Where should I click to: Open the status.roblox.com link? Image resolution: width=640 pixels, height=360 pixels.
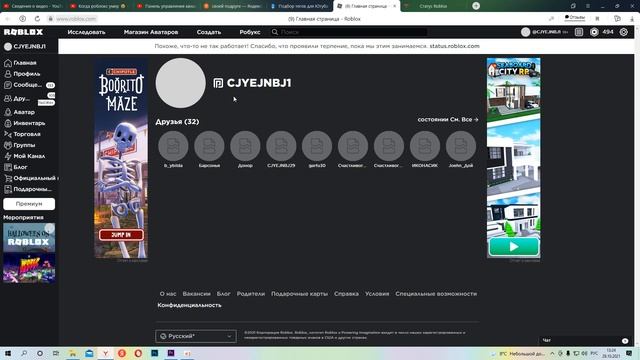pyautogui.click(x=454, y=46)
